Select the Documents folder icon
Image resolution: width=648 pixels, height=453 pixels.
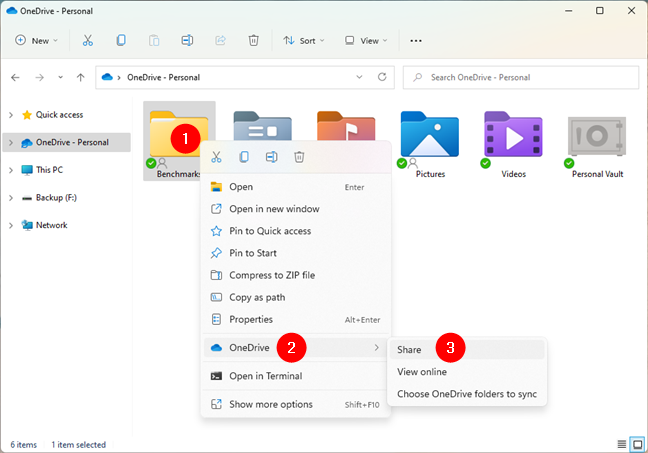[x=262, y=126]
